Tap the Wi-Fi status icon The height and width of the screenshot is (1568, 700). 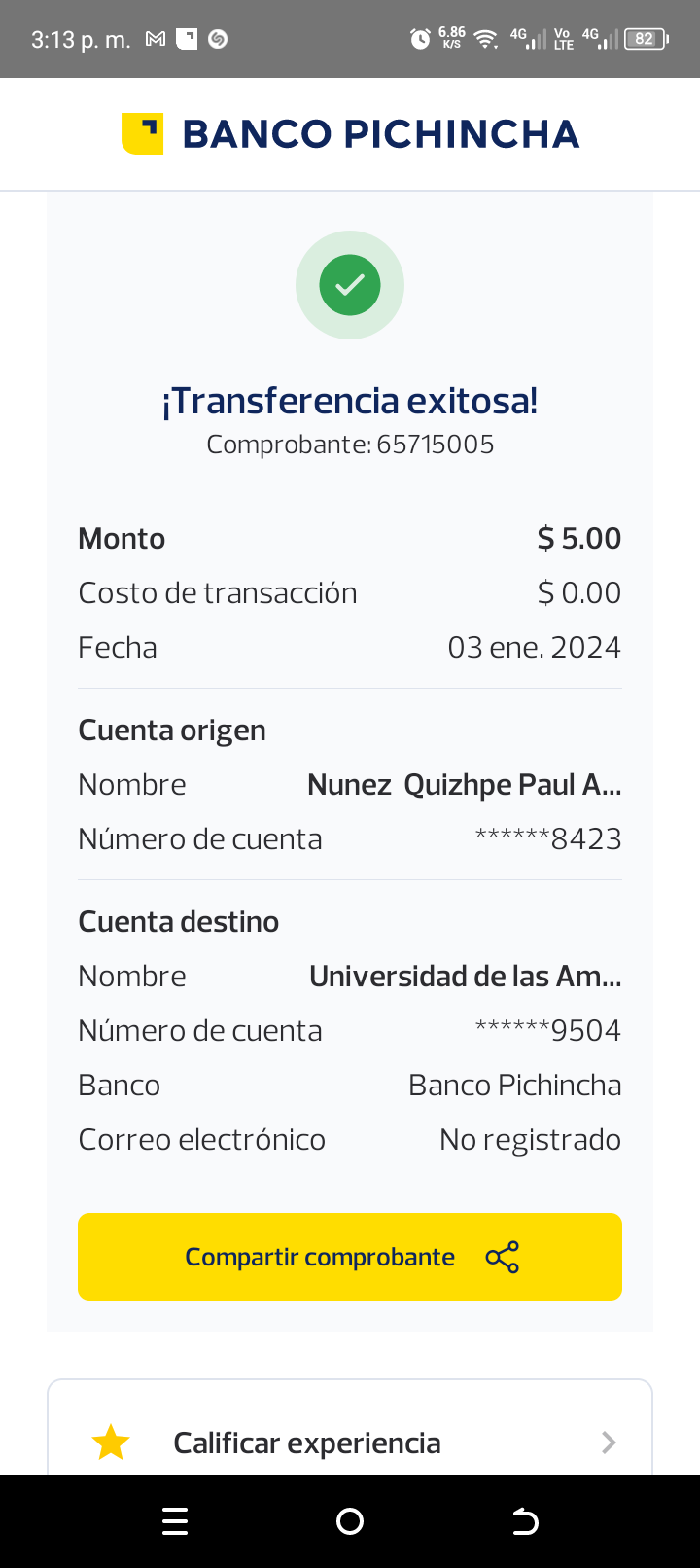coord(484,39)
